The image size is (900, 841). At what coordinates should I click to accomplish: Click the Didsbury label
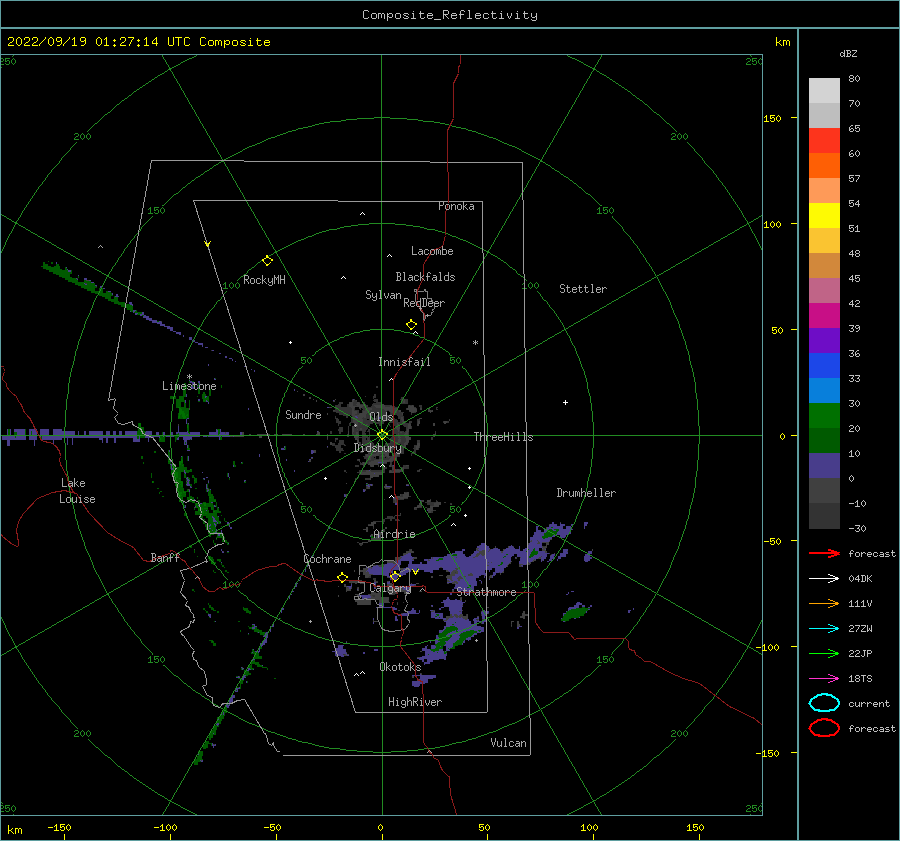pyautogui.click(x=377, y=448)
